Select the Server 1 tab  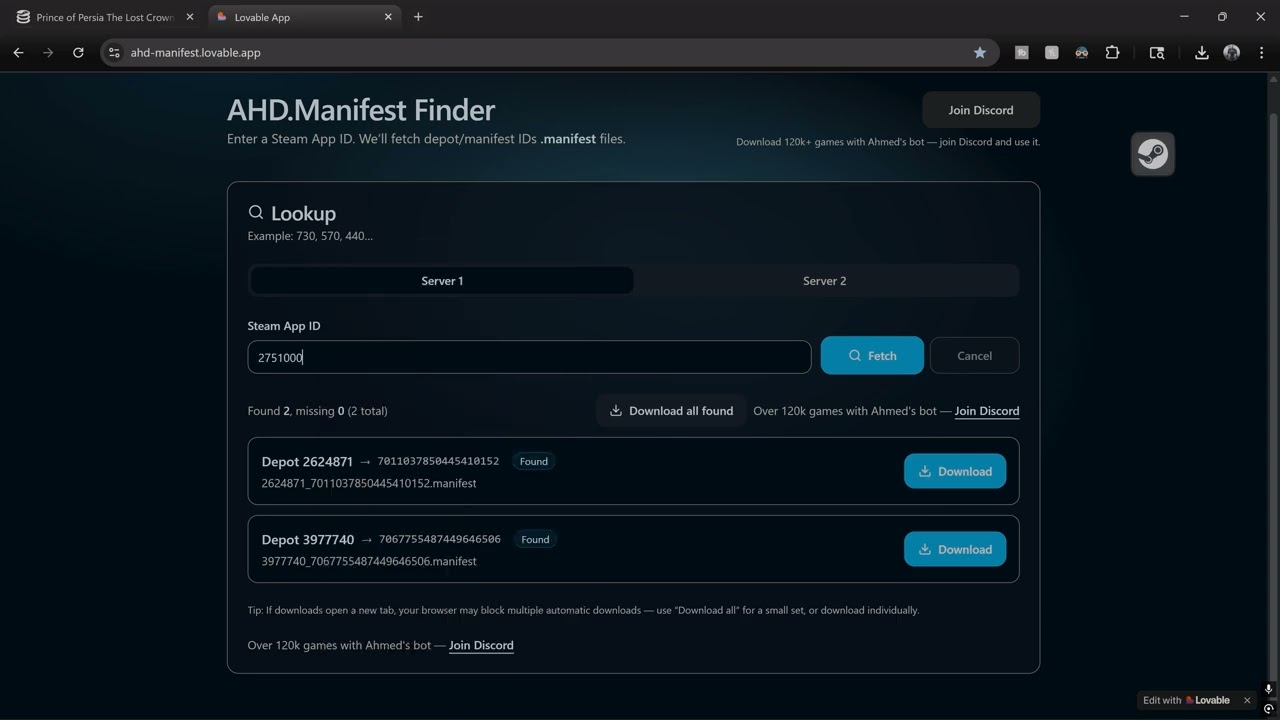click(442, 281)
